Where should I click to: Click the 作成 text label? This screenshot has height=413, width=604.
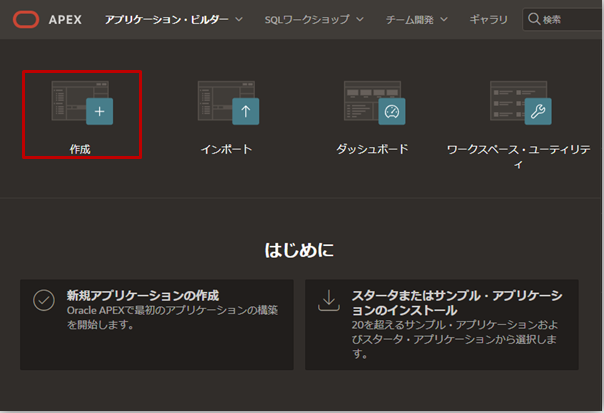pos(82,149)
